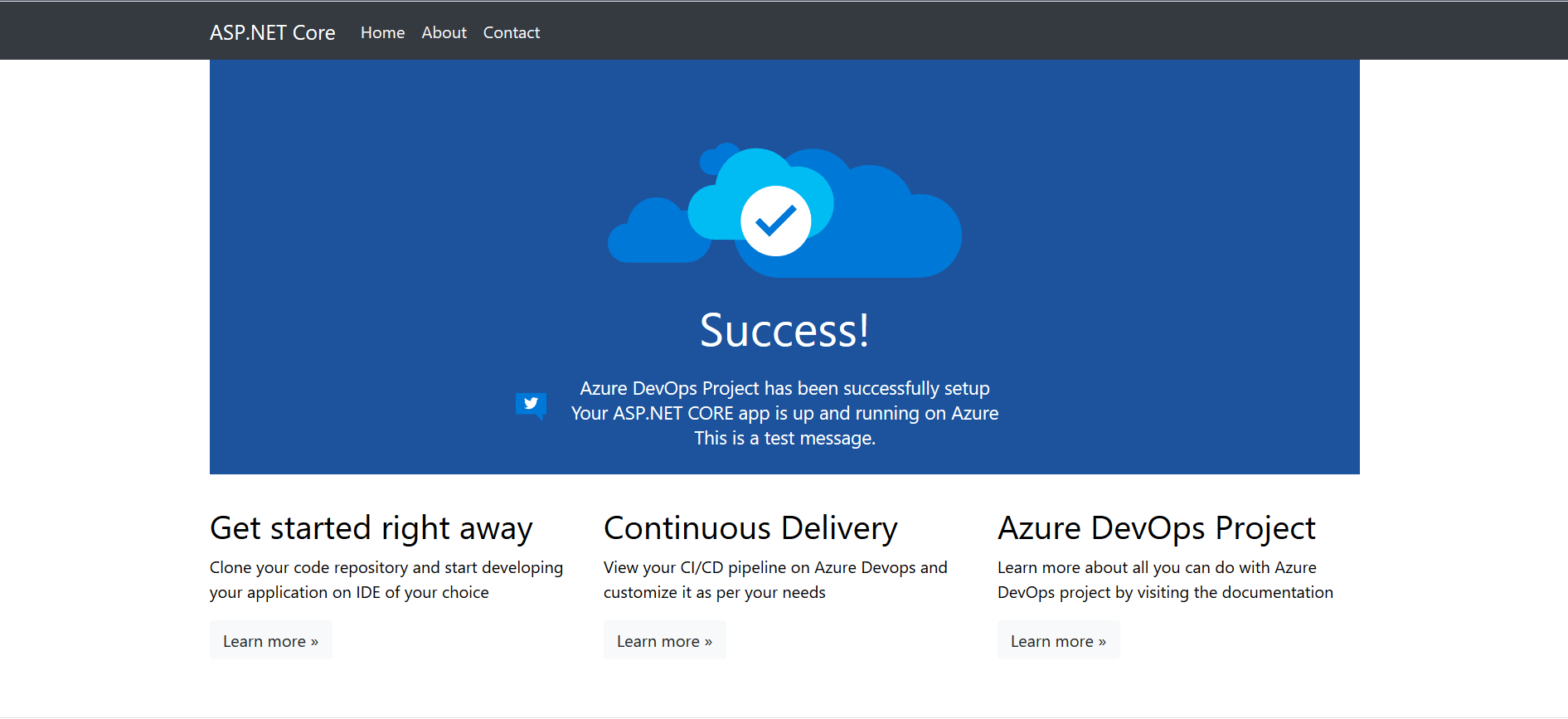Viewport: 1568px width, 719px height.
Task: Click the 'Continuous Delivery' heading
Action: 750,528
